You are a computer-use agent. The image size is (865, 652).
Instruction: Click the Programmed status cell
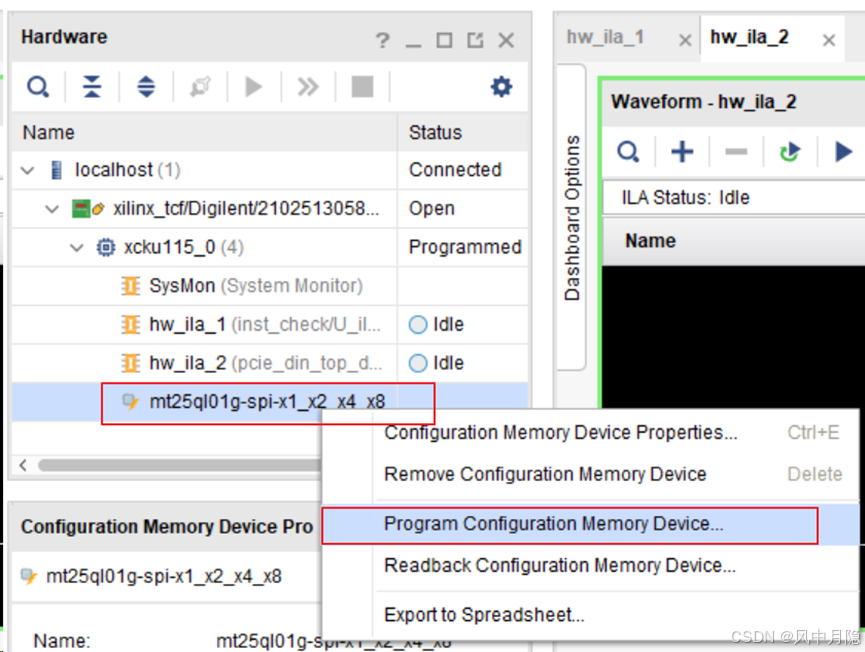[x=465, y=247]
